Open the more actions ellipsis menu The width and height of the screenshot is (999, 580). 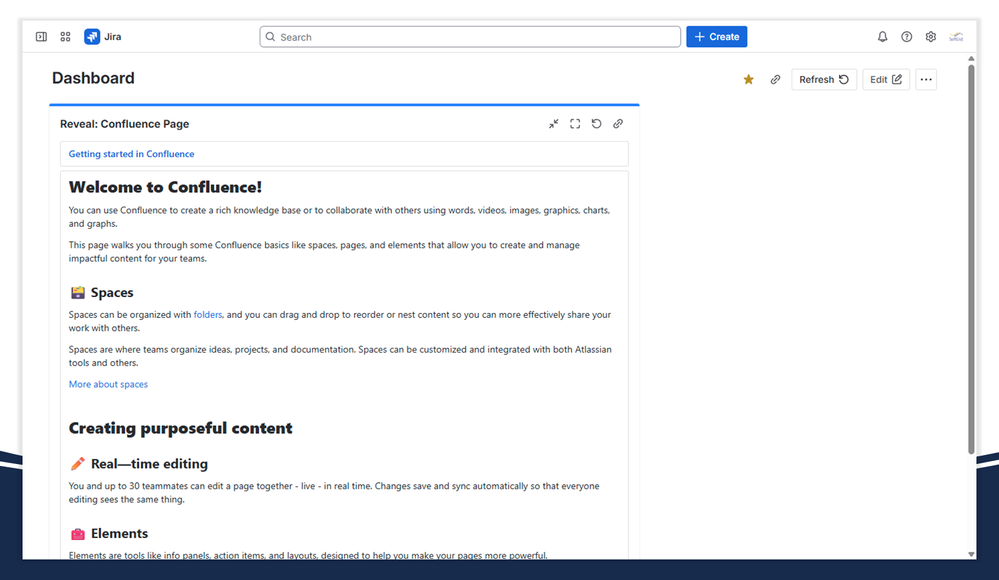tap(926, 80)
